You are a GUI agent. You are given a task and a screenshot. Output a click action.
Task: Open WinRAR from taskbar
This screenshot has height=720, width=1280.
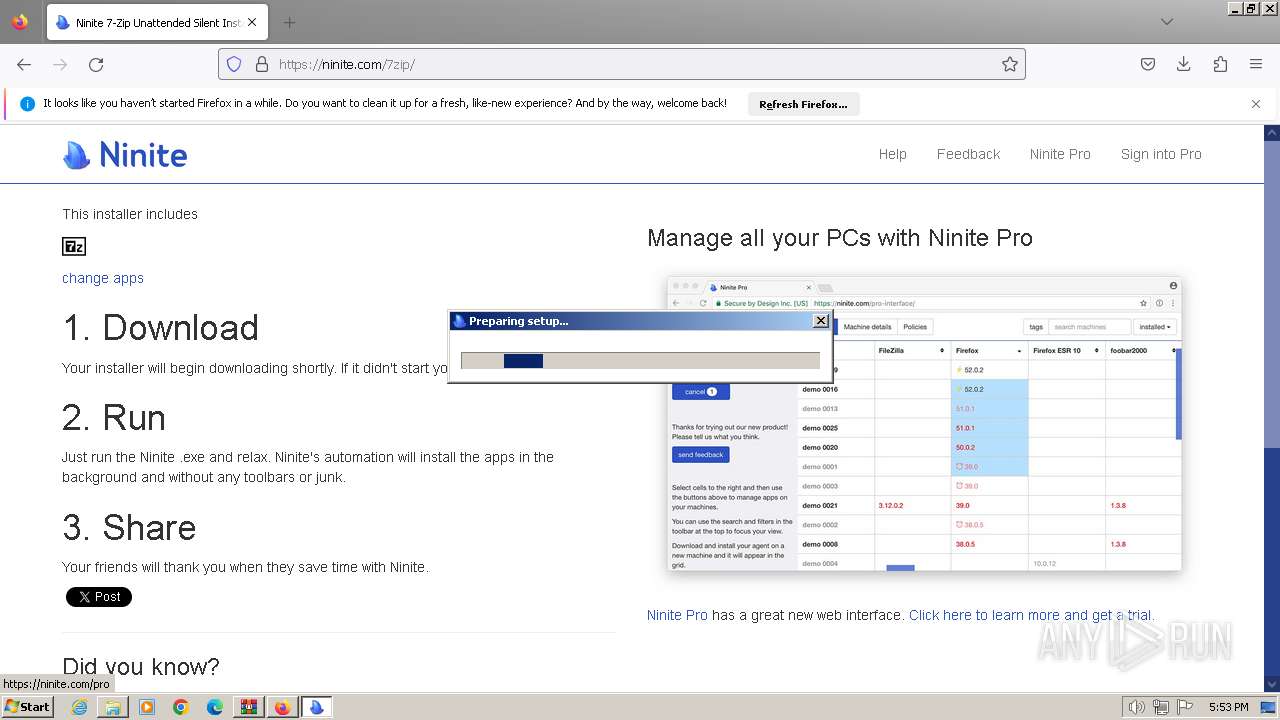point(249,707)
